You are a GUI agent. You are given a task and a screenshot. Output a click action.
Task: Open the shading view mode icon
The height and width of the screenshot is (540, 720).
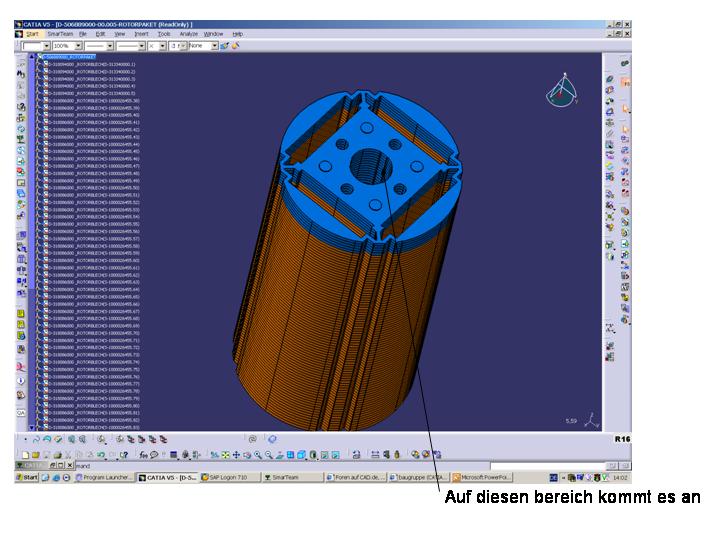(313, 455)
